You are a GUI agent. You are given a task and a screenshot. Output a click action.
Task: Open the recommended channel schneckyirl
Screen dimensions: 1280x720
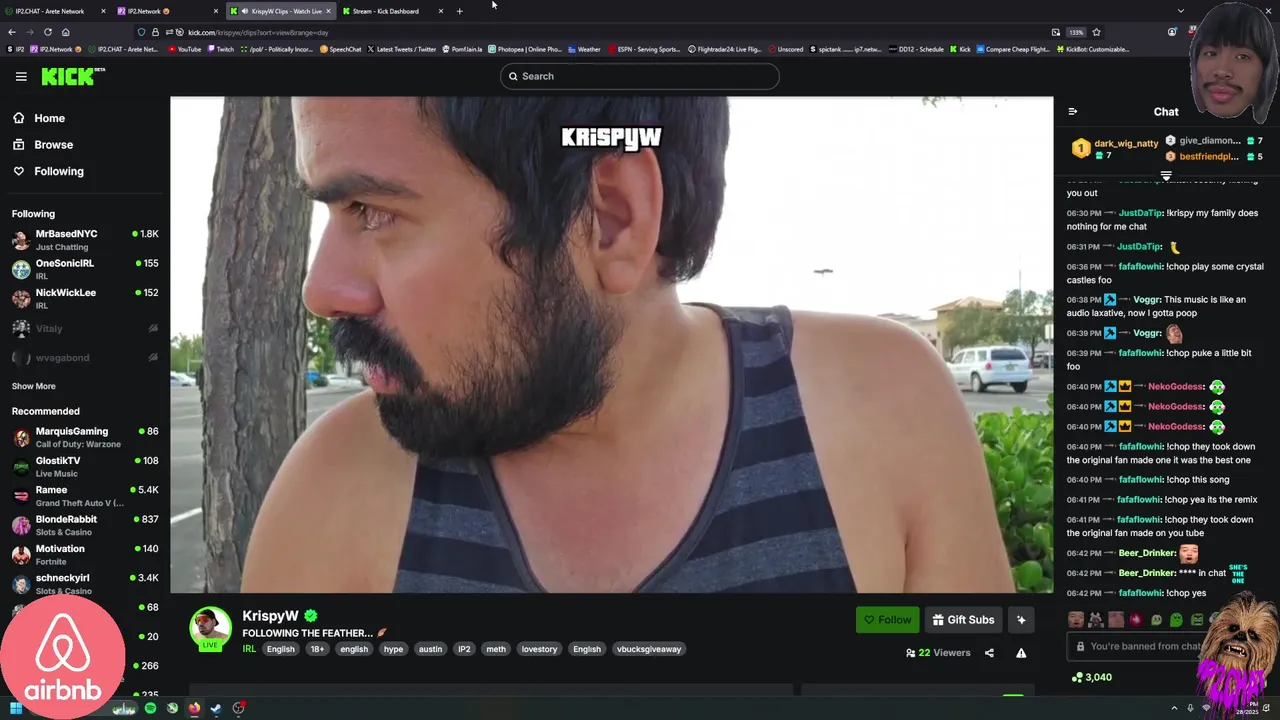[85, 583]
